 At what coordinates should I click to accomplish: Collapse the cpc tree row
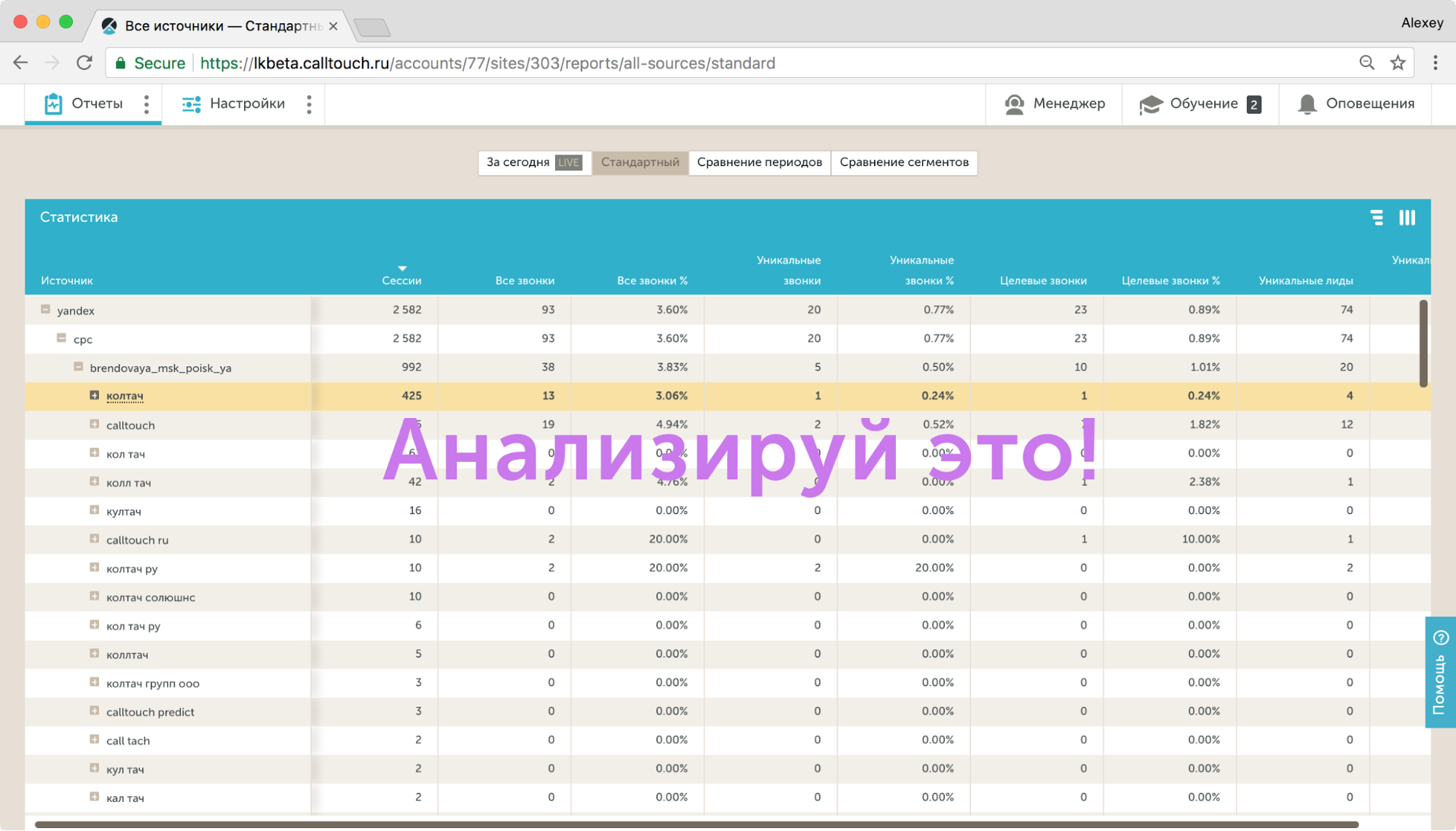(62, 338)
